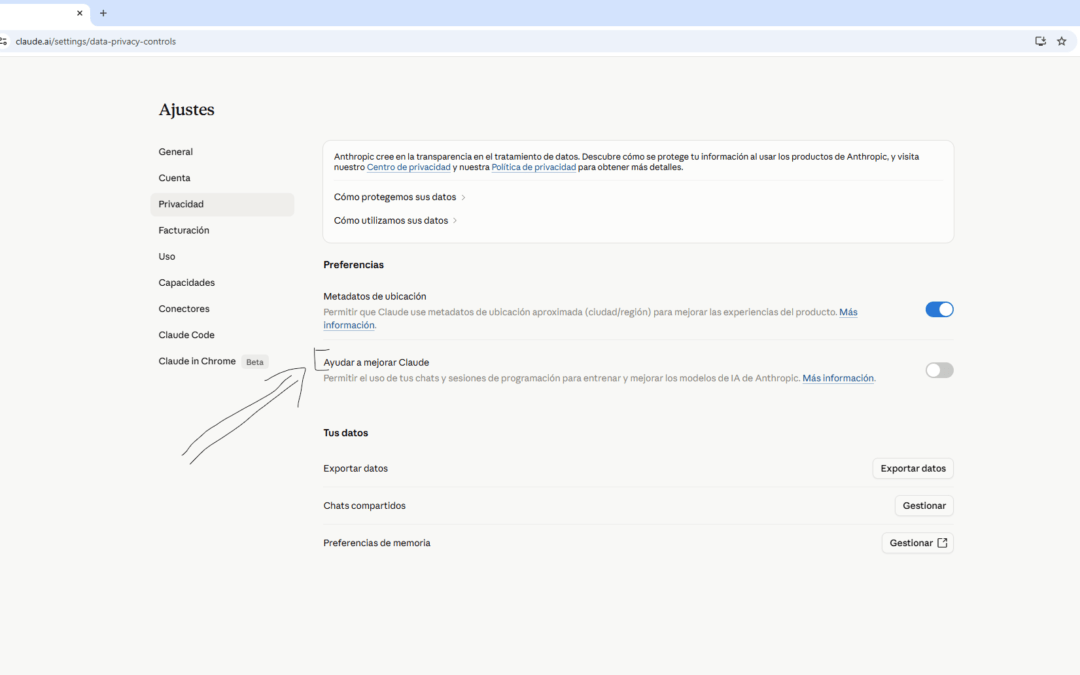The image size is (1080, 675).
Task: Follow the Política de privacidad link
Action: [x=533, y=167]
